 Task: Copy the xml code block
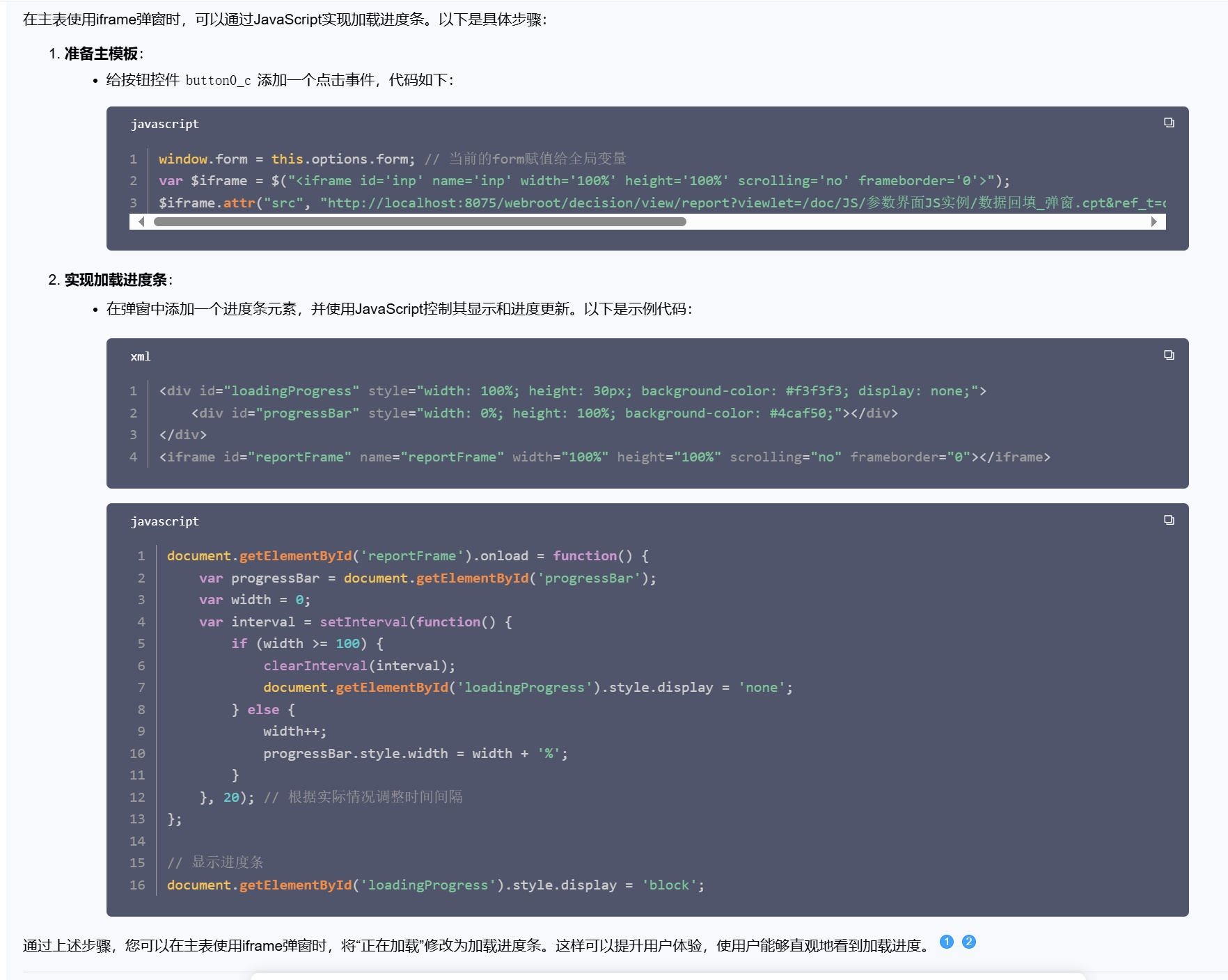click(1169, 355)
